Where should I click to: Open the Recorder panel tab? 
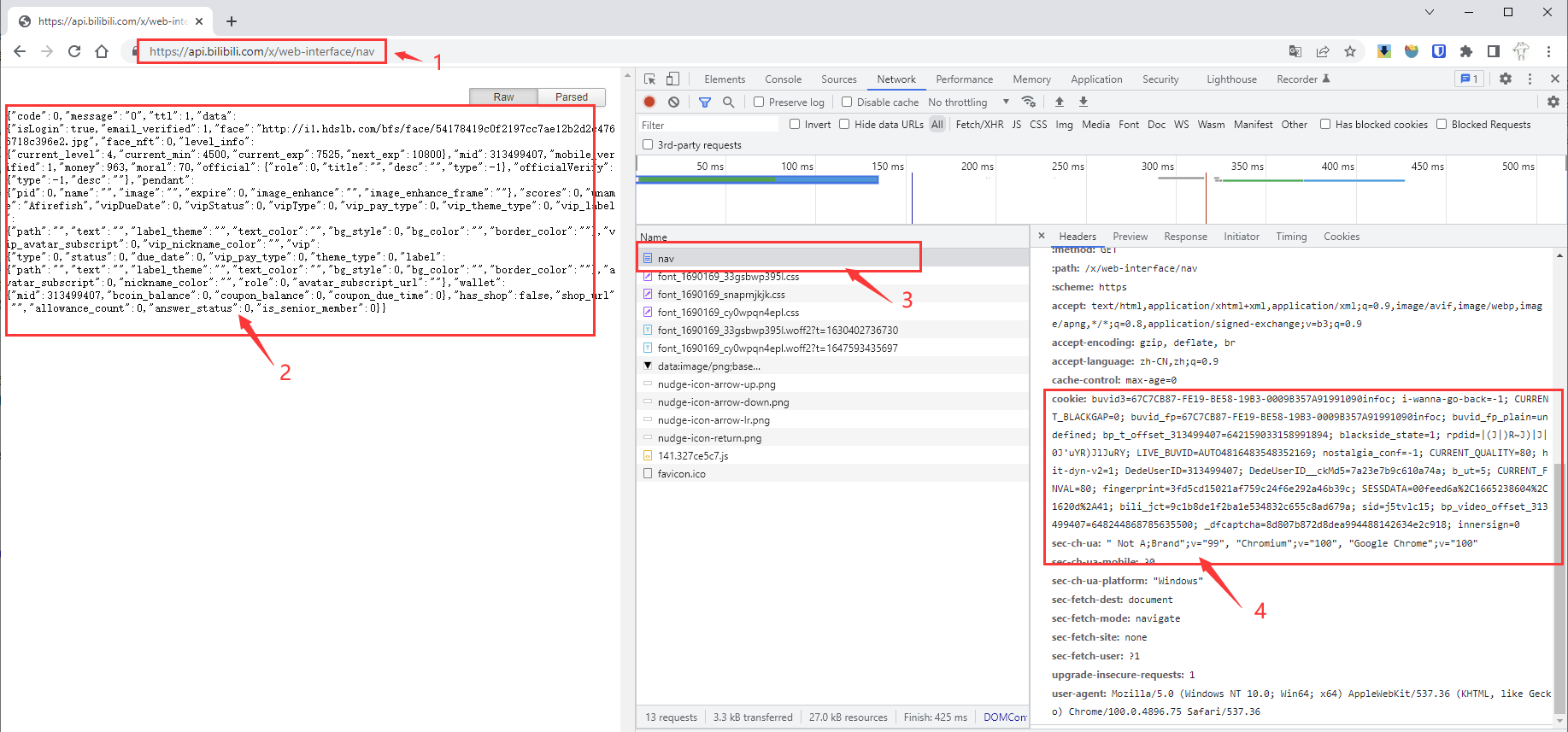(x=1303, y=79)
